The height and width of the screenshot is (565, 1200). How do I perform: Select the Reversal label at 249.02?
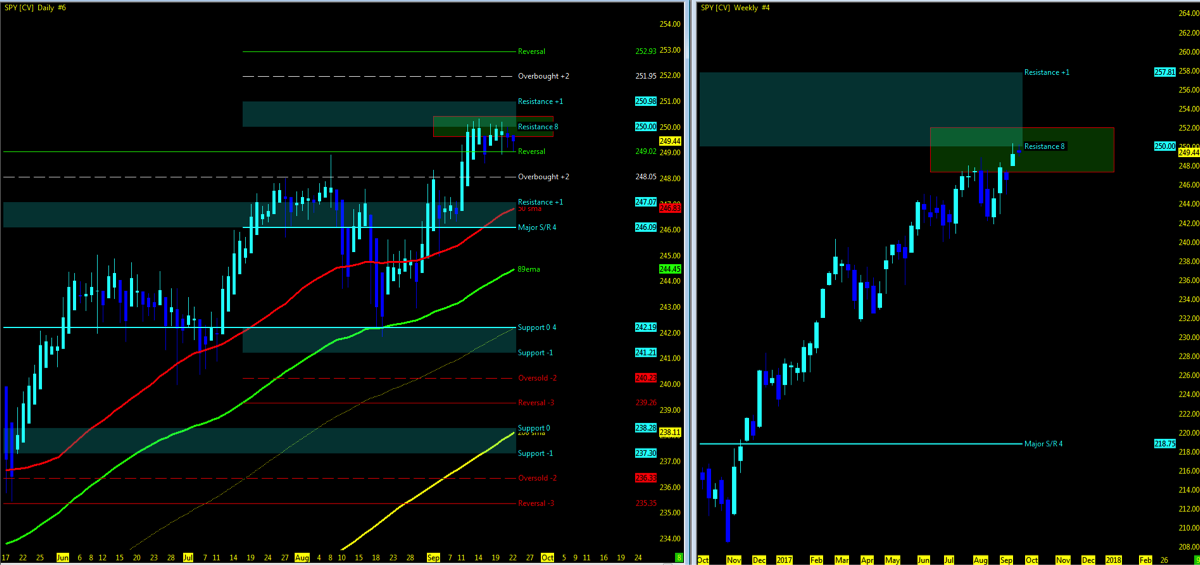point(532,151)
